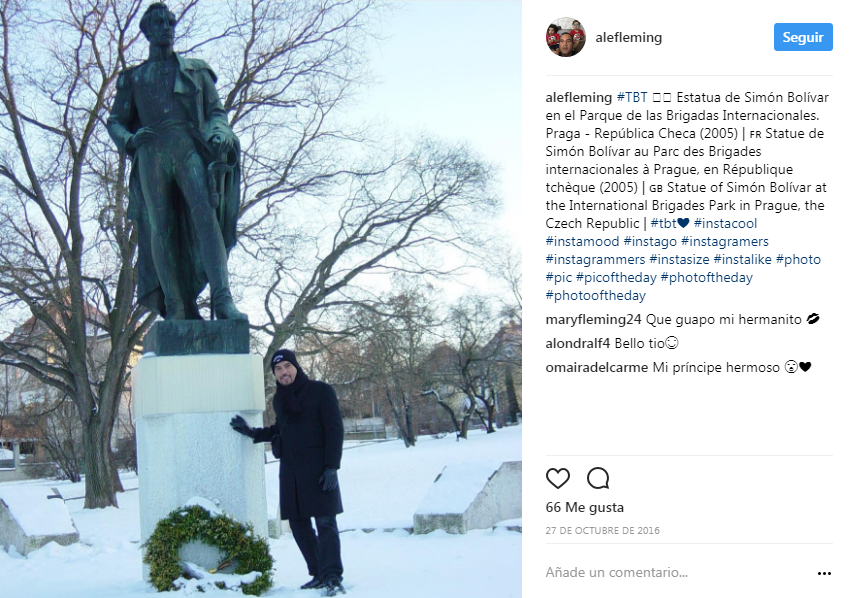Open the 27 de octubre de 2016 timestamp

click(x=602, y=530)
